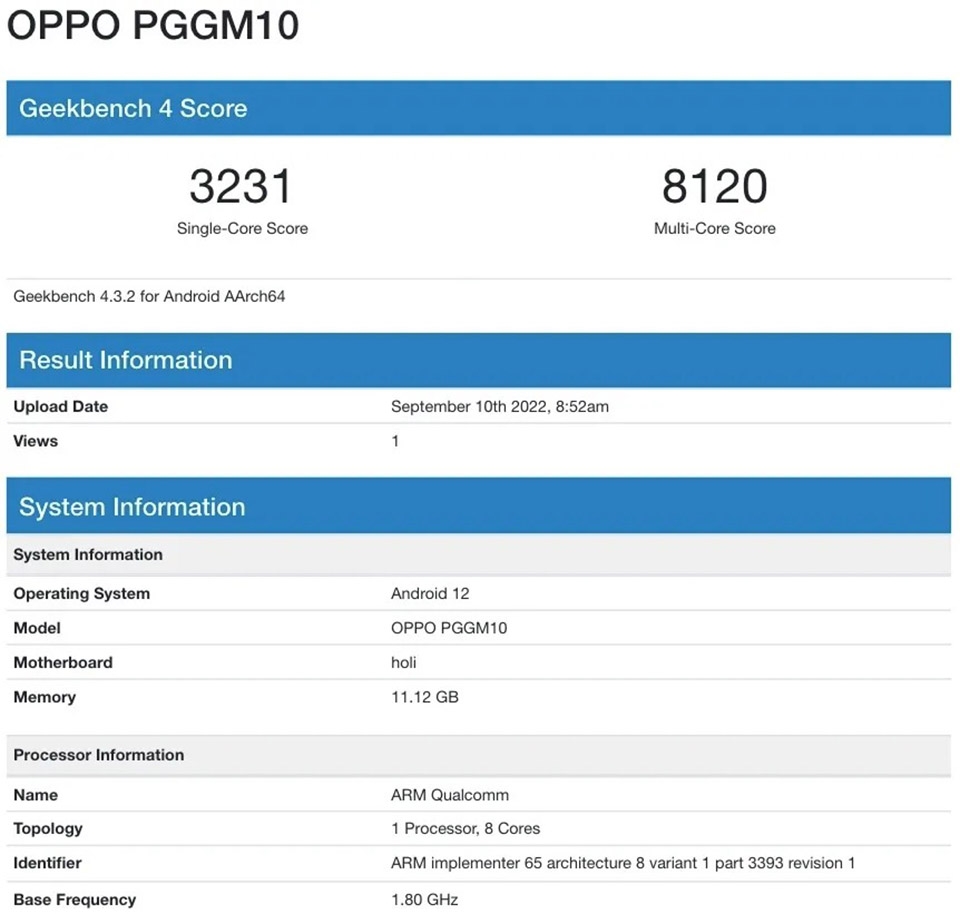Select the Name value ARM Qualcomm

point(449,794)
